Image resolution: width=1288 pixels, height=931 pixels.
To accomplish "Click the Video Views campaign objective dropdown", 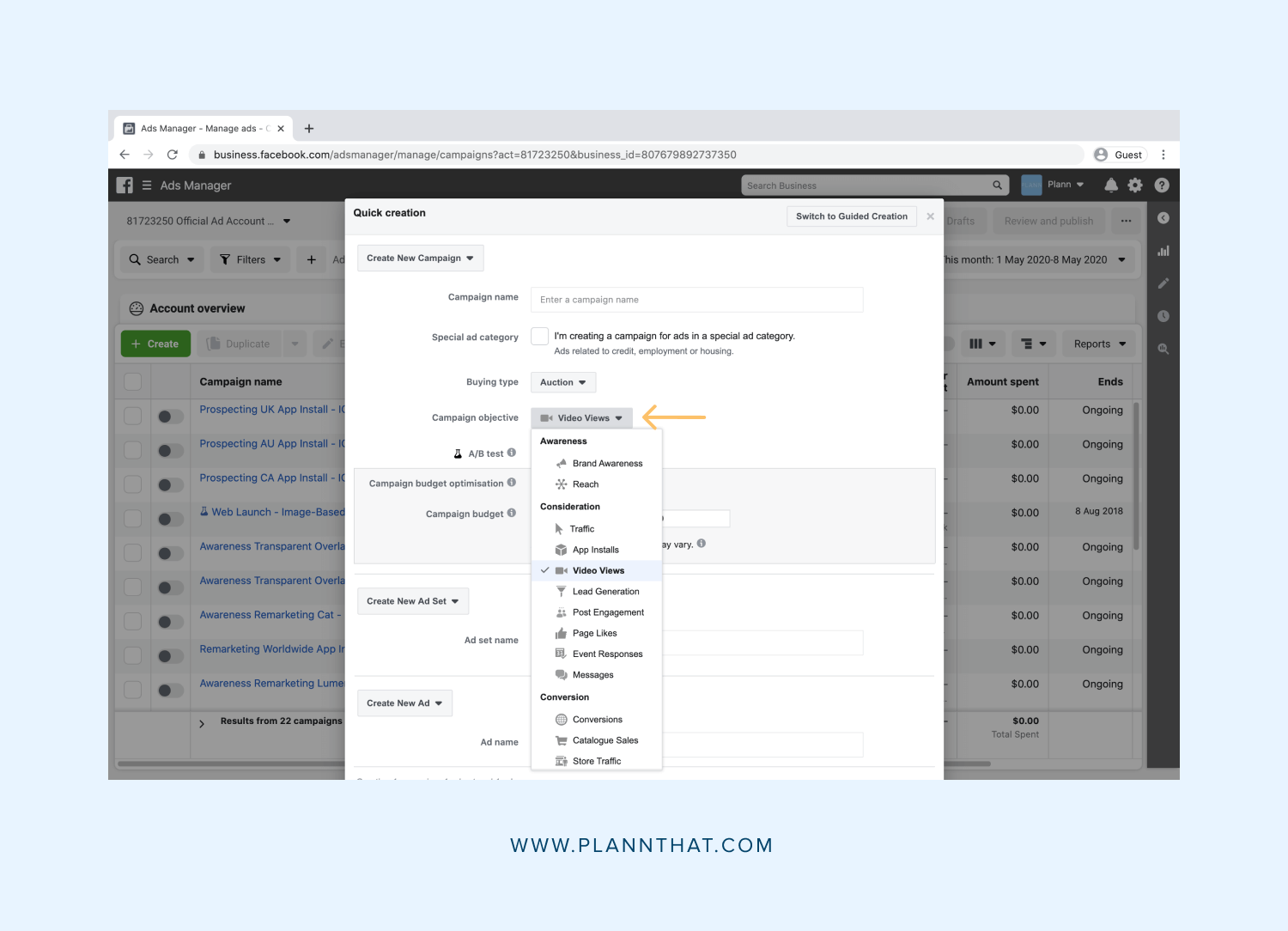I will tap(582, 418).
